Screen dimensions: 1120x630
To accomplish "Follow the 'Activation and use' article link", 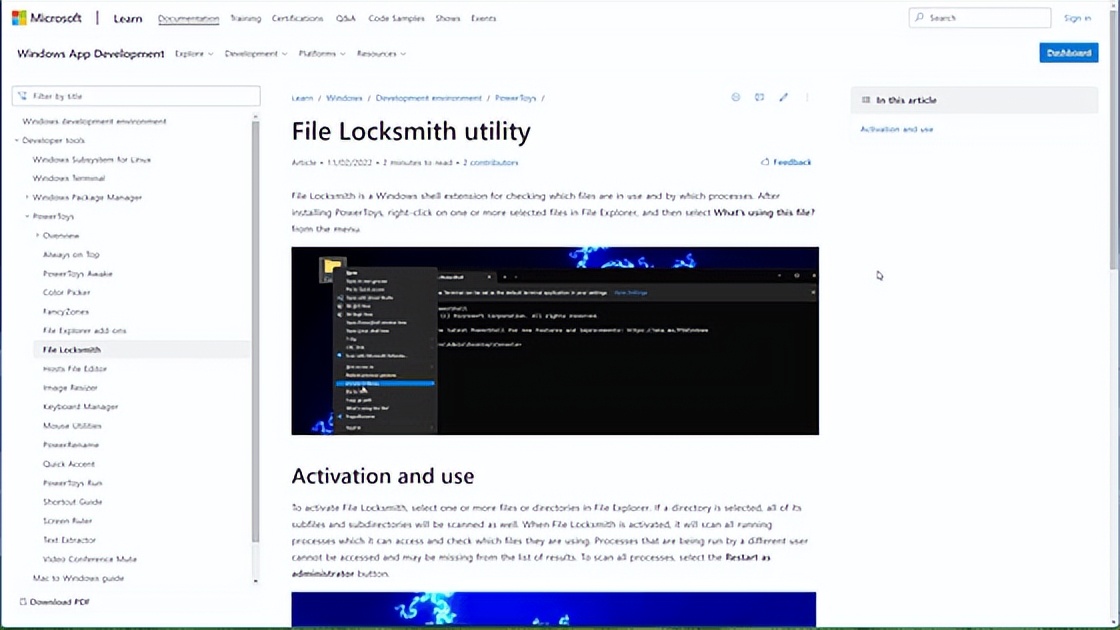I will click(896, 129).
